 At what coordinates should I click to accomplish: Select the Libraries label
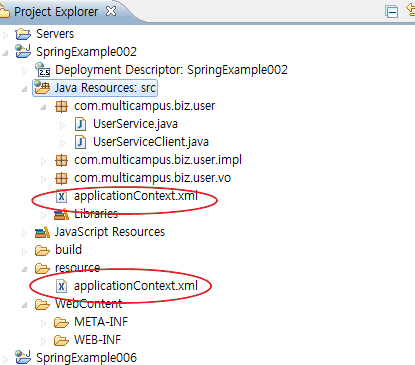(96, 214)
